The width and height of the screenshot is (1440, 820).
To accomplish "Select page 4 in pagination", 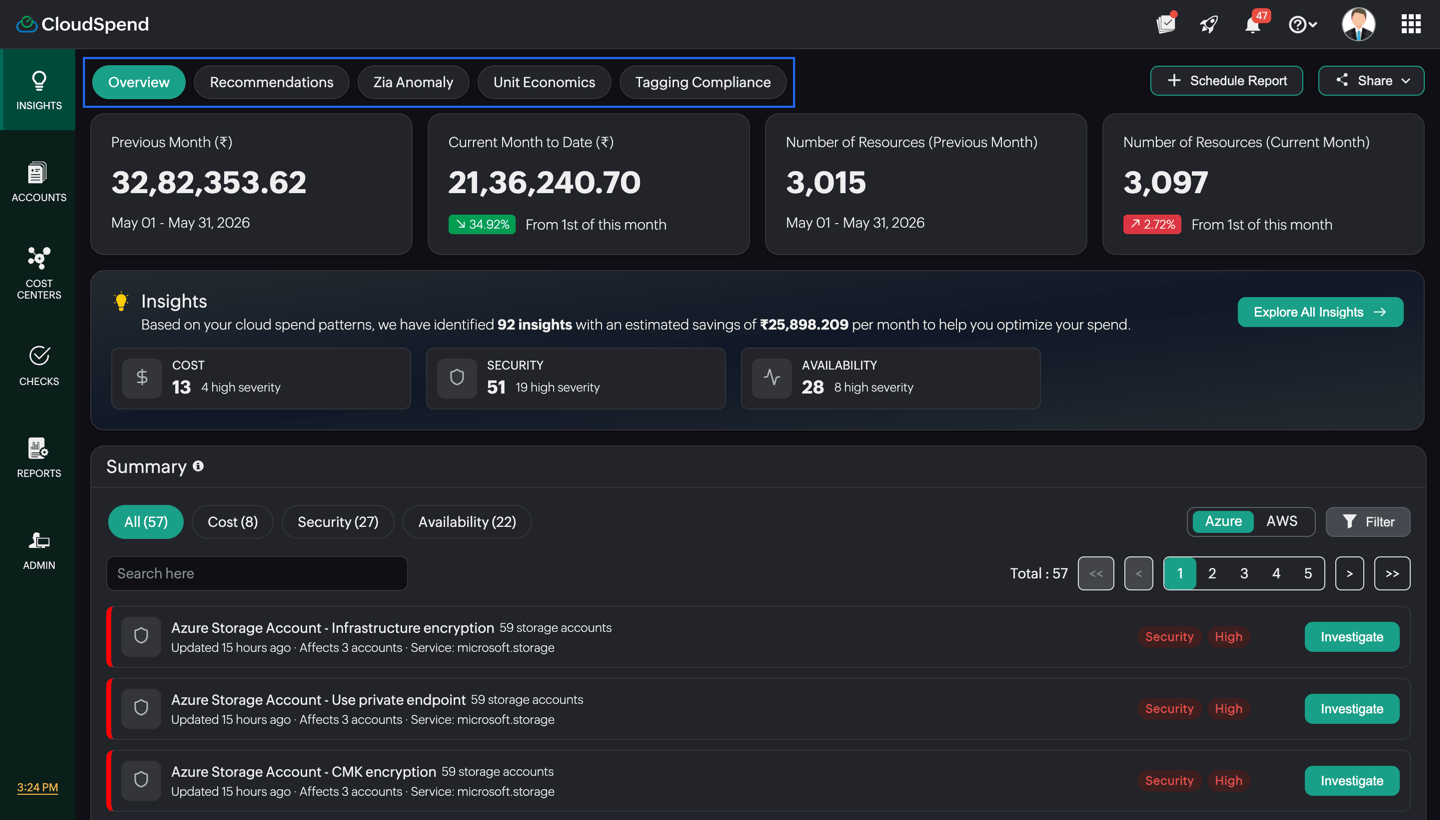I will tap(1276, 573).
